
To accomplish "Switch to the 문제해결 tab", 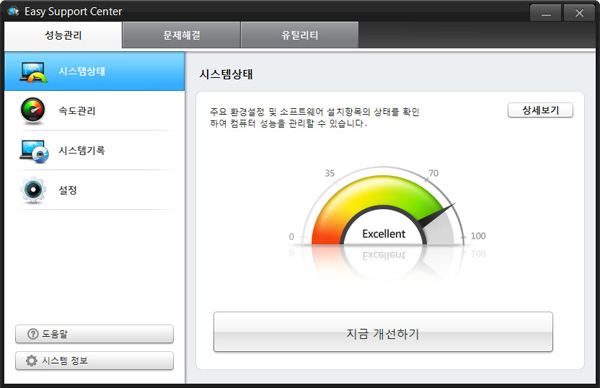I will tap(181, 35).
